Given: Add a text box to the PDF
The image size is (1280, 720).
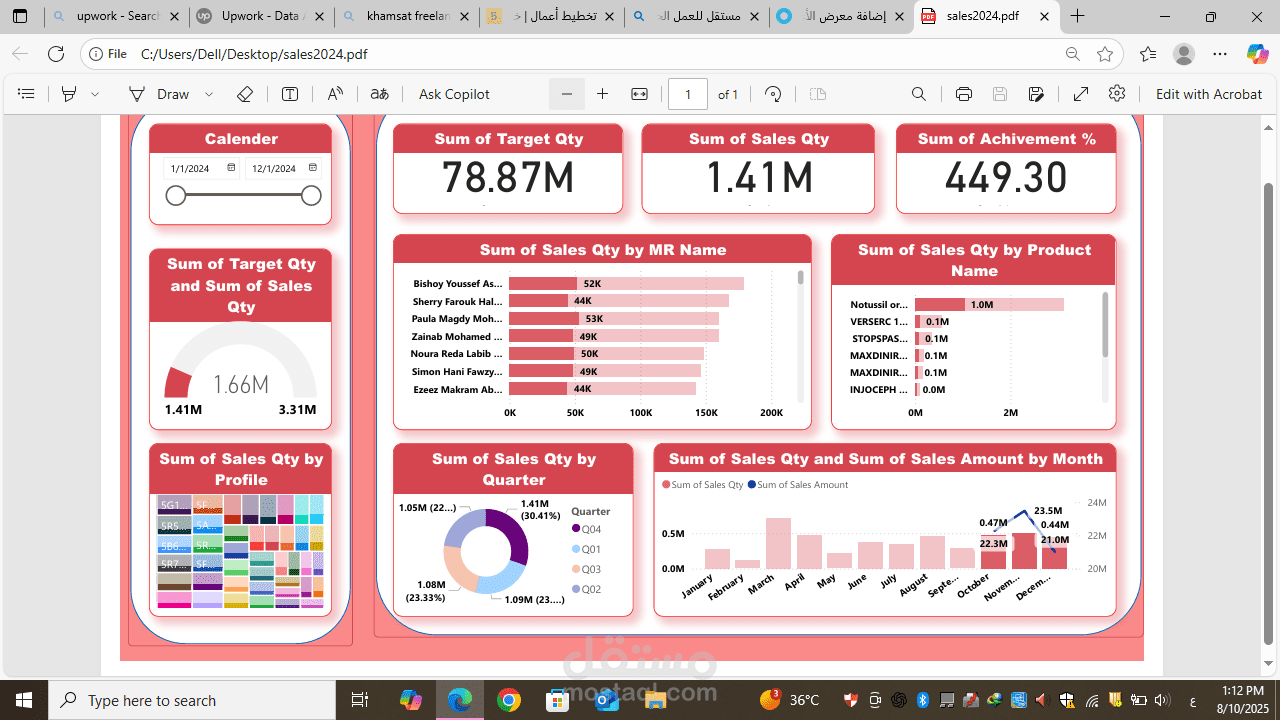Looking at the screenshot, I should [x=290, y=94].
